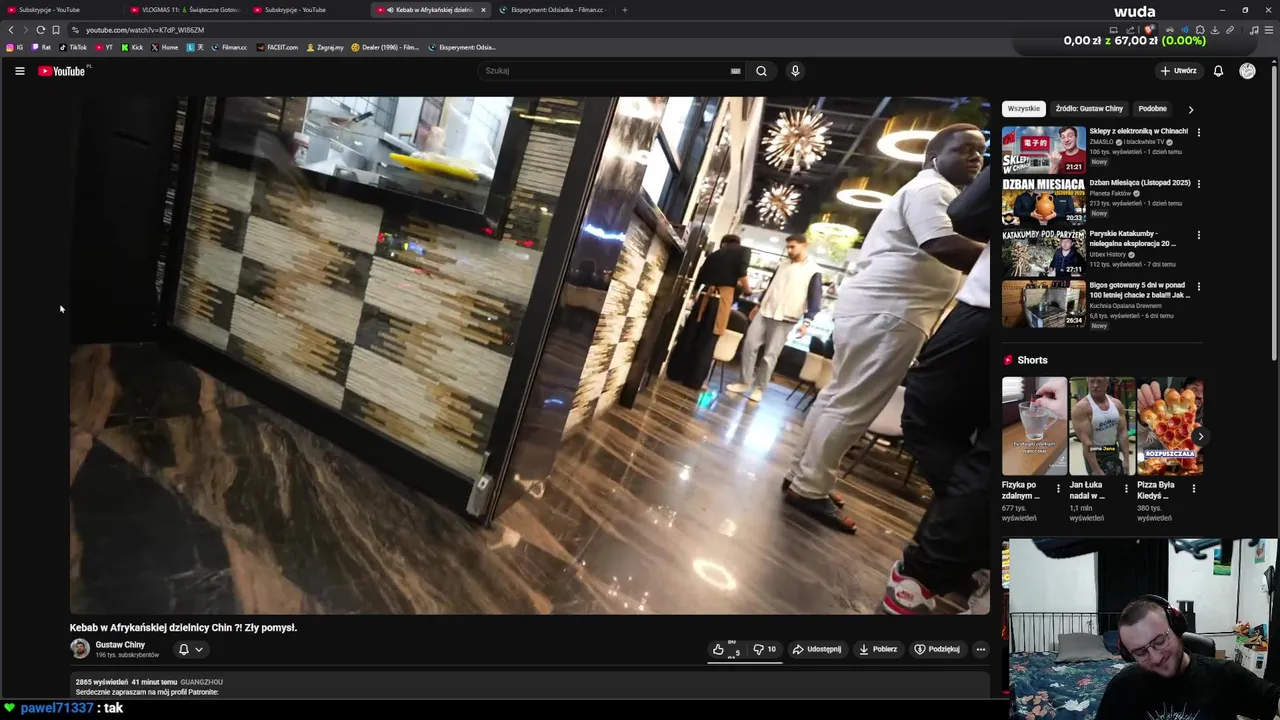Click the search magnifier button
This screenshot has width=1280, height=720.
pos(761,71)
